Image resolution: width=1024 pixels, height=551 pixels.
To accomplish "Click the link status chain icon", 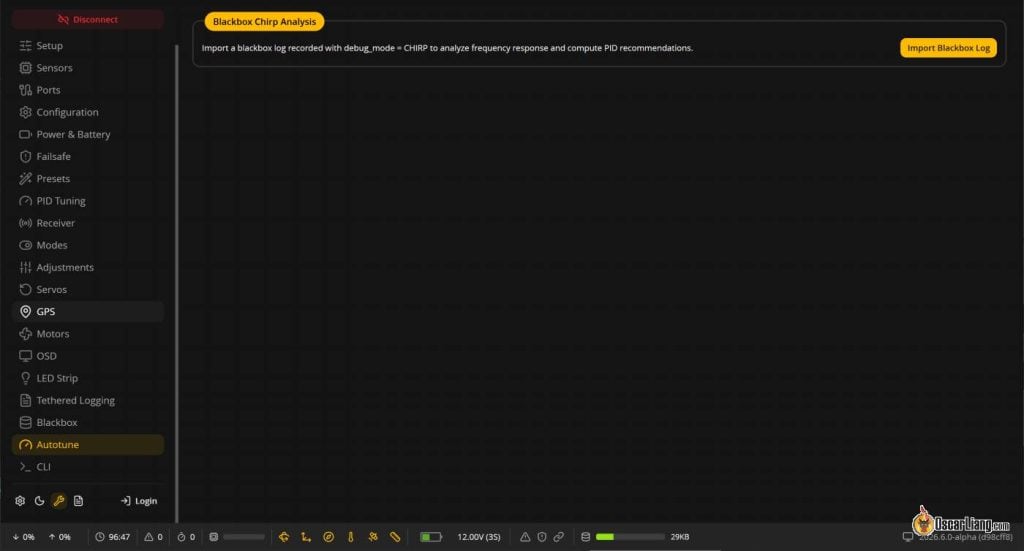I will [x=559, y=537].
